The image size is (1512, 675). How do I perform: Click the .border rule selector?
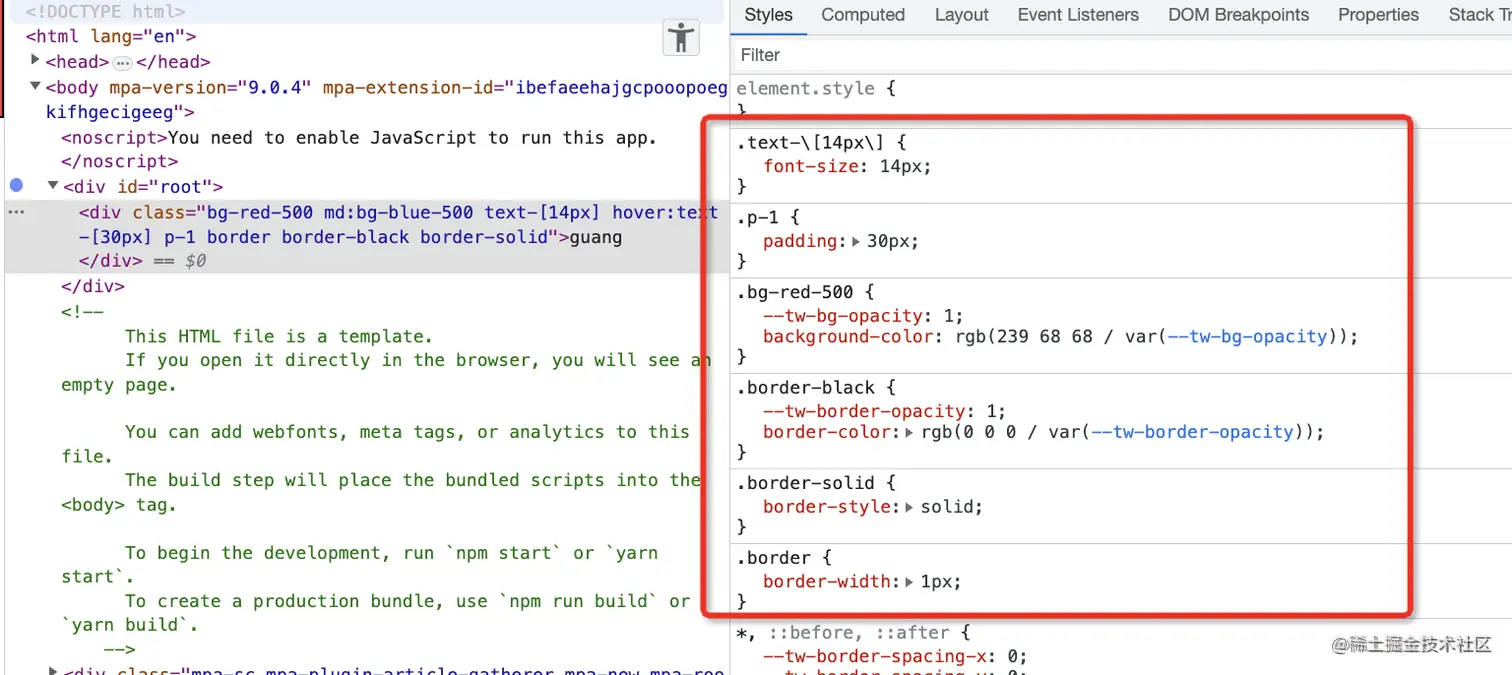772,558
